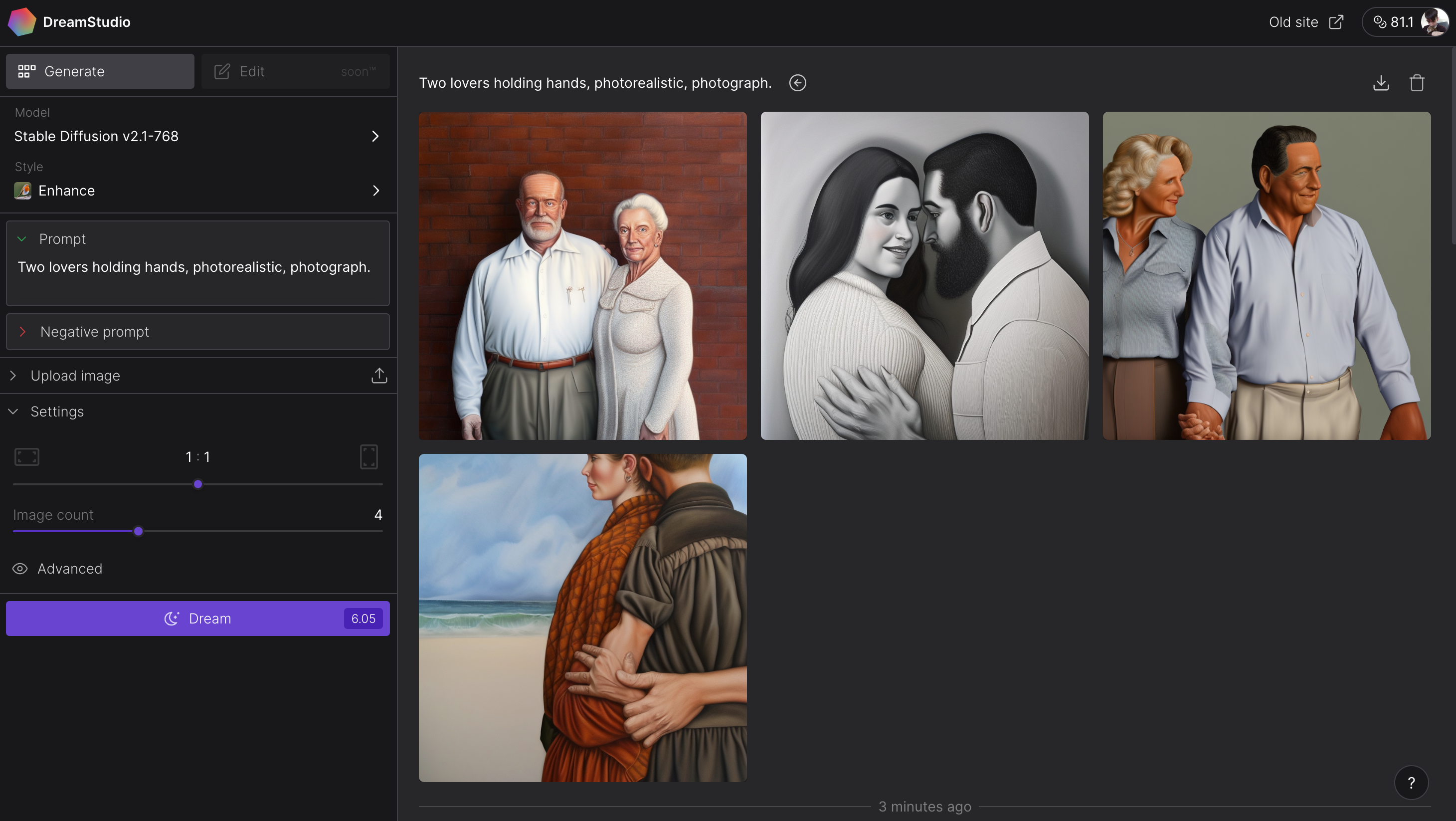1456x821 pixels.
Task: Toggle Advanced settings visibility
Action: pos(20,569)
